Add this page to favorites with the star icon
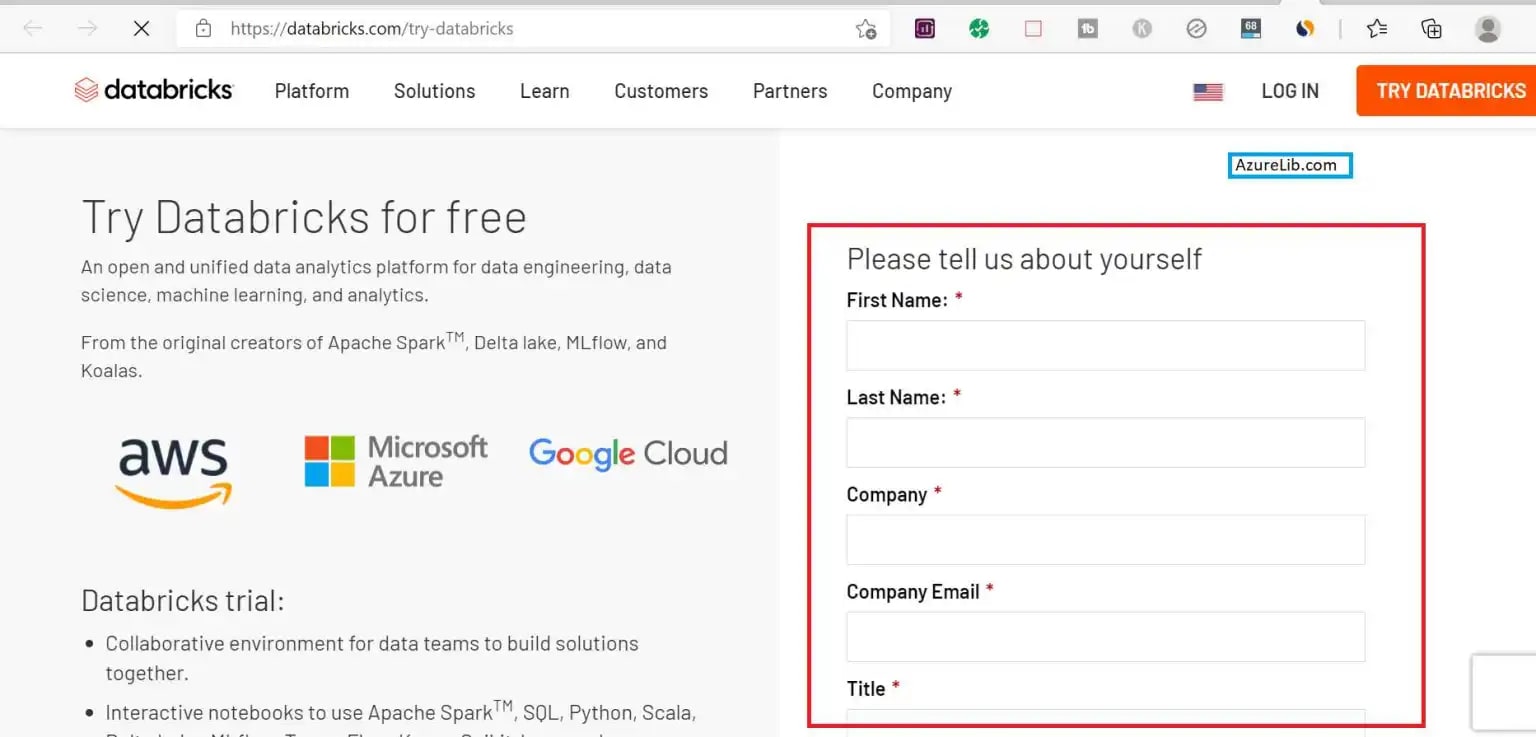Image resolution: width=1536 pixels, height=737 pixels. tap(866, 29)
